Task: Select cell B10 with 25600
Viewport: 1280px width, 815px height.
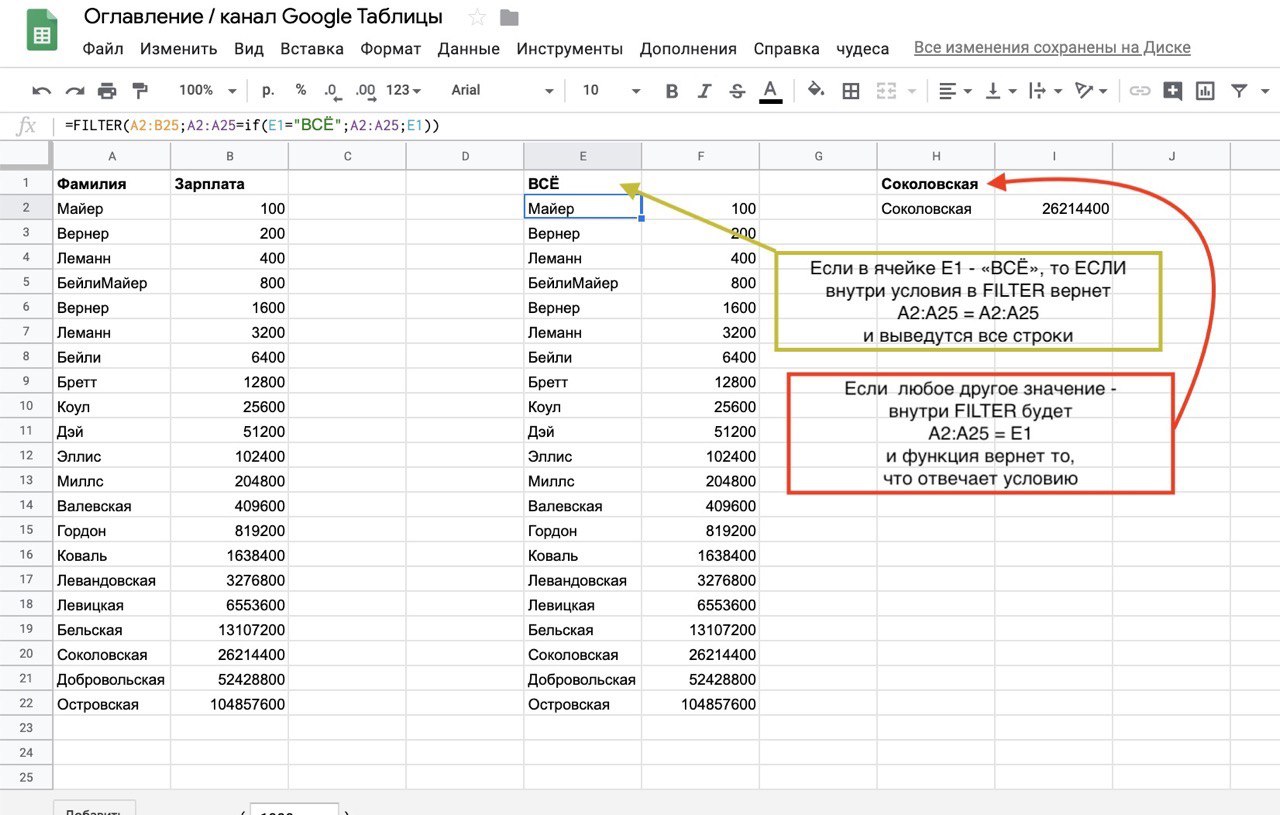Action: pyautogui.click(x=229, y=407)
